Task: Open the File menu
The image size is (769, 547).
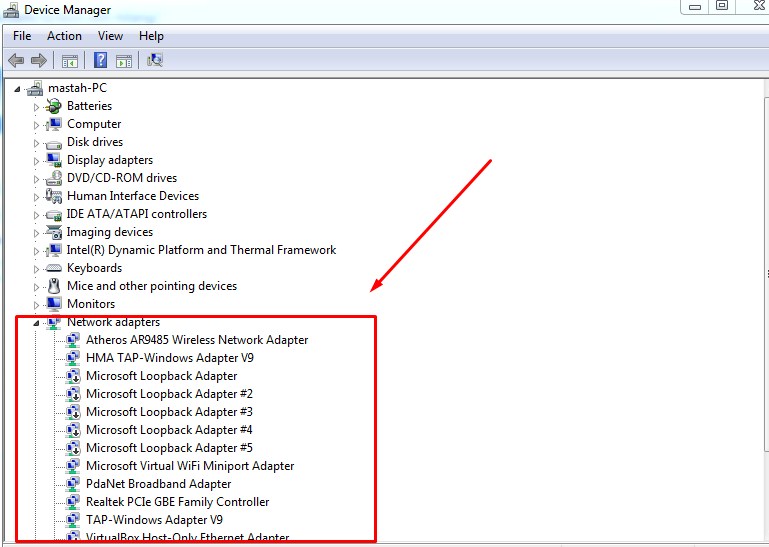Action: coord(22,36)
